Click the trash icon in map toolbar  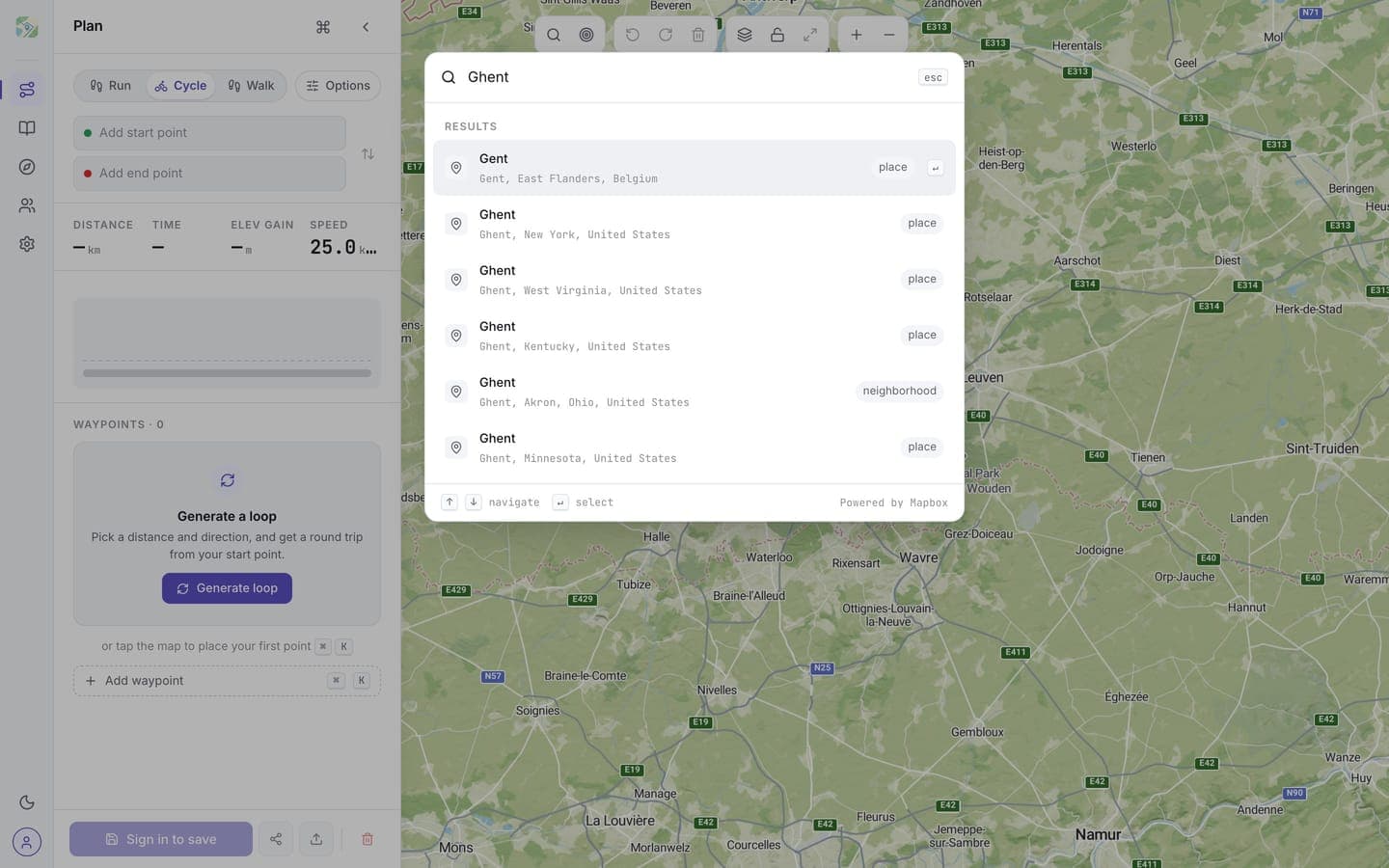(x=698, y=35)
